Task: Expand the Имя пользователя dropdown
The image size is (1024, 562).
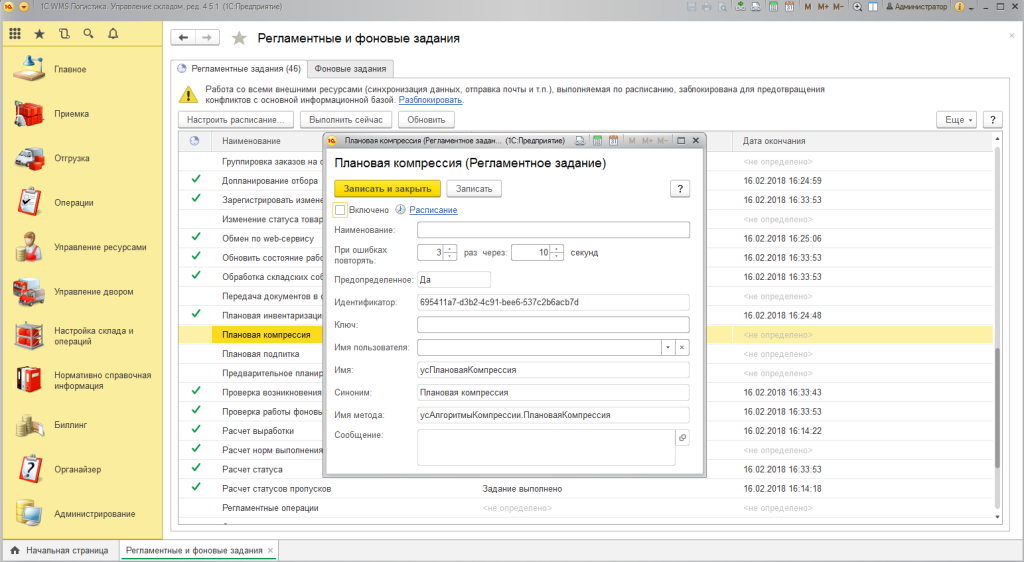Action: coord(667,347)
